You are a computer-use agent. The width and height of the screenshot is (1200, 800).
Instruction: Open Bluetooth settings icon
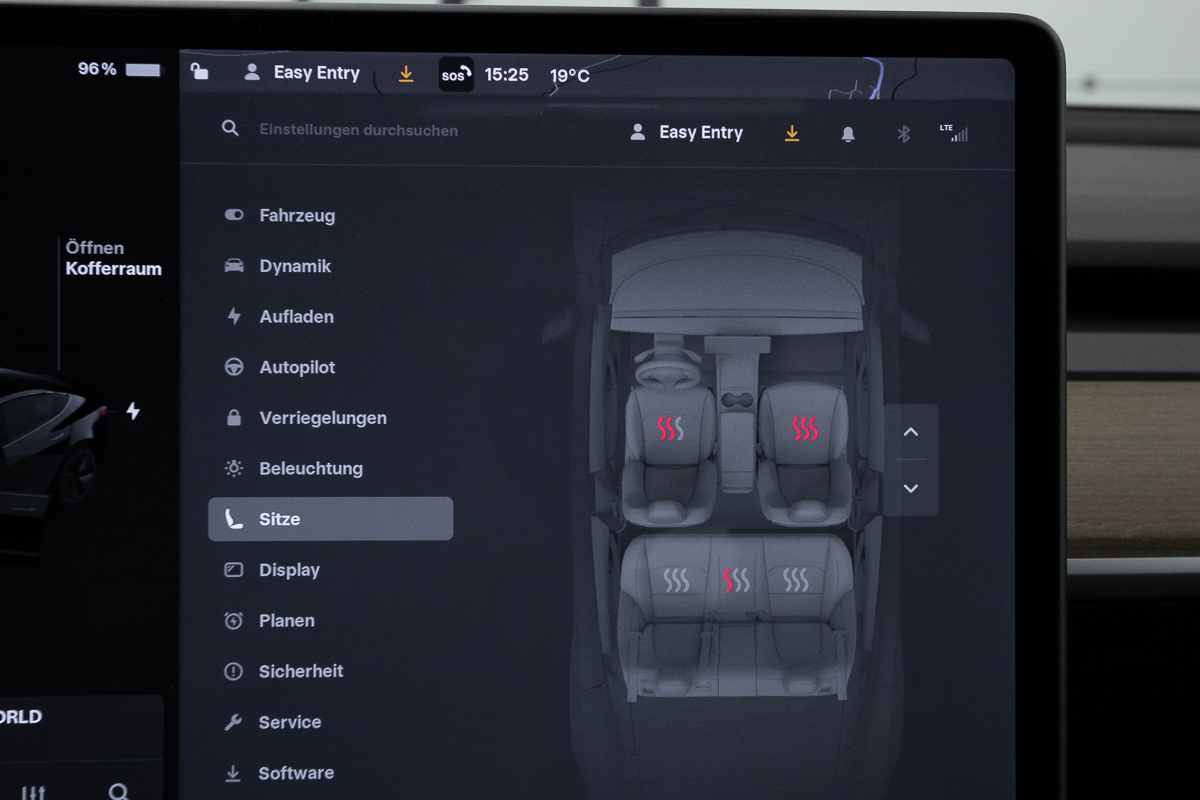pos(903,134)
